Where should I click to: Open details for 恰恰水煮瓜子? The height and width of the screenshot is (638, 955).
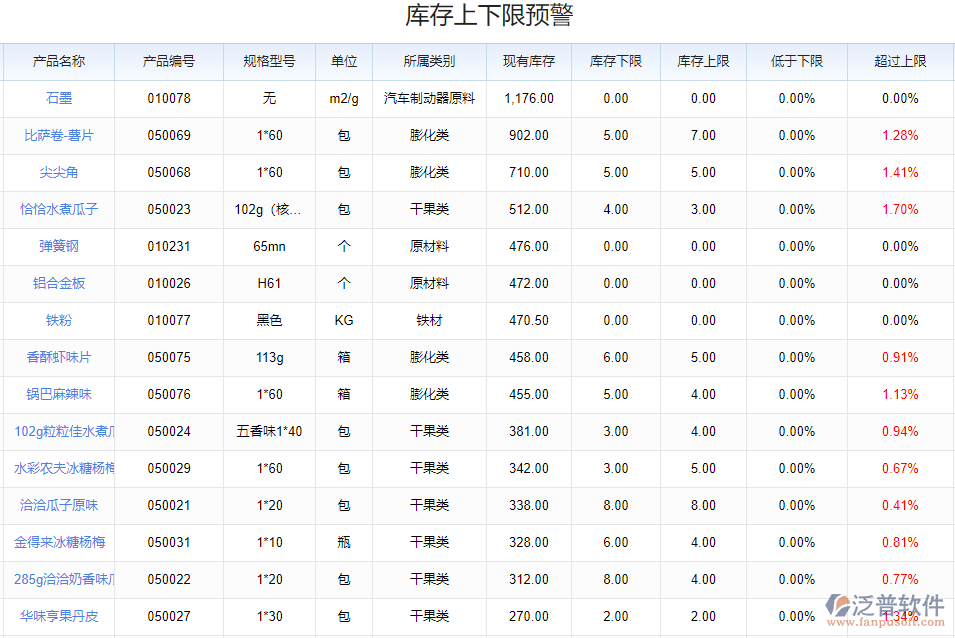click(57, 209)
